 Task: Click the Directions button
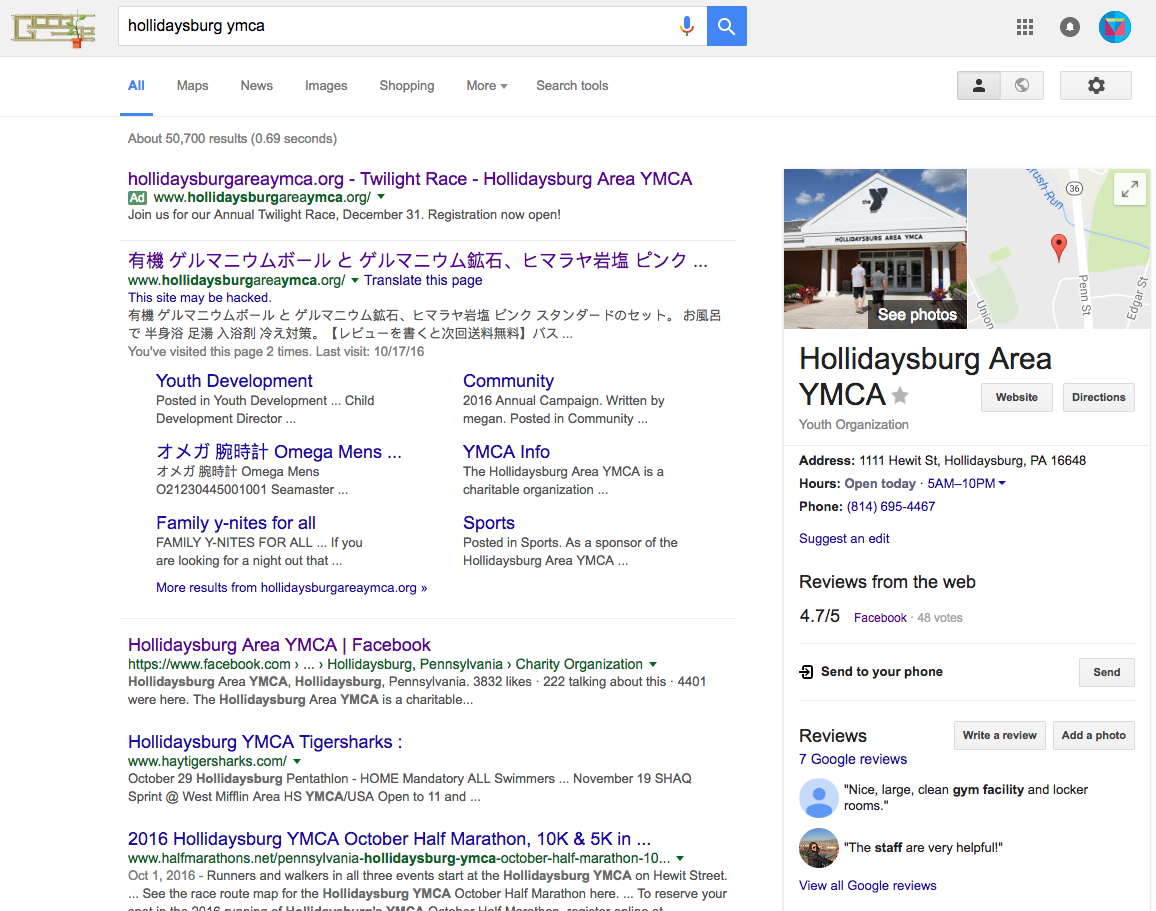point(1098,397)
